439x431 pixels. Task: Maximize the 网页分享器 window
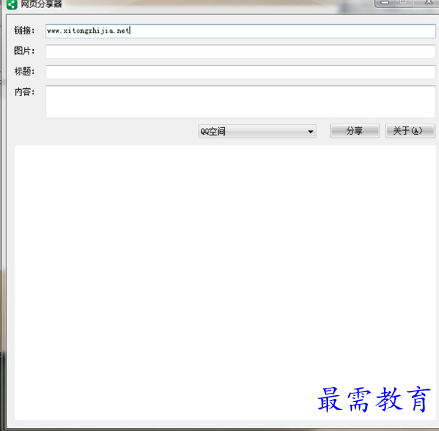point(404,3)
